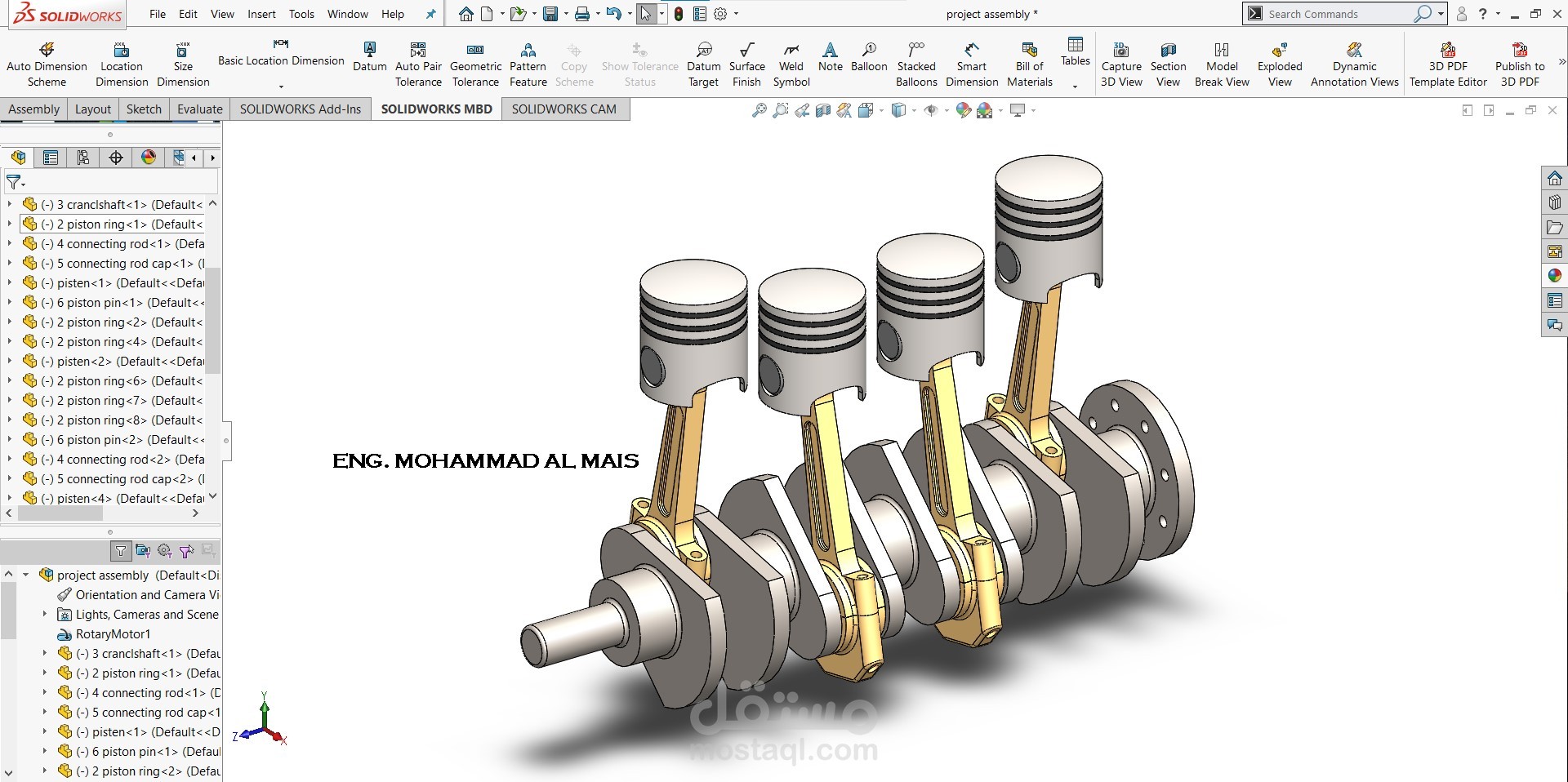Click the Bill of Materials tool
The image size is (1568, 782).
pos(1028,61)
